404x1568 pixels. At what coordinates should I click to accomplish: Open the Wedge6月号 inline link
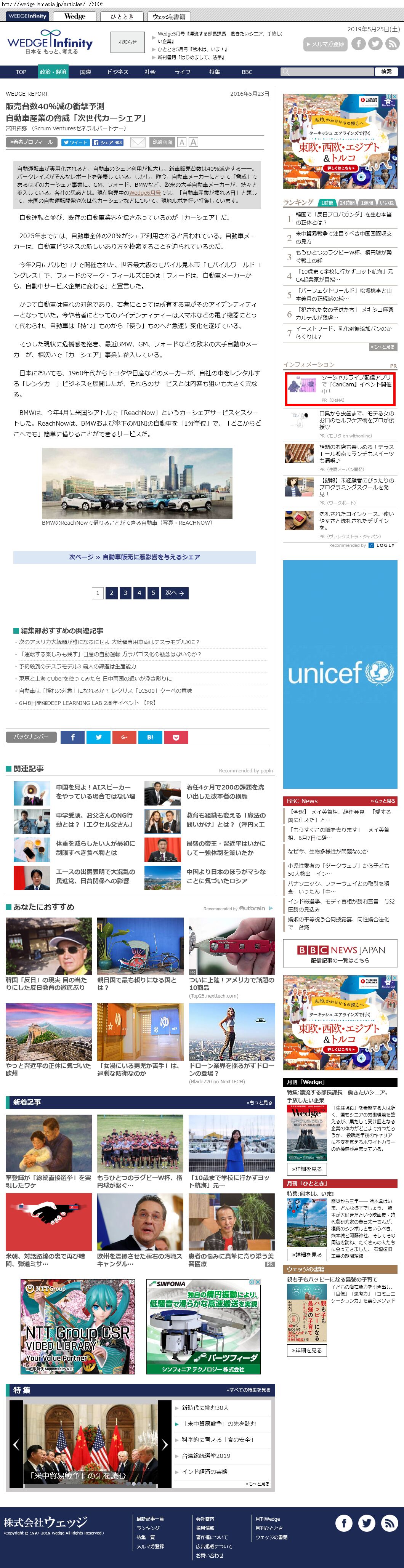(145, 192)
